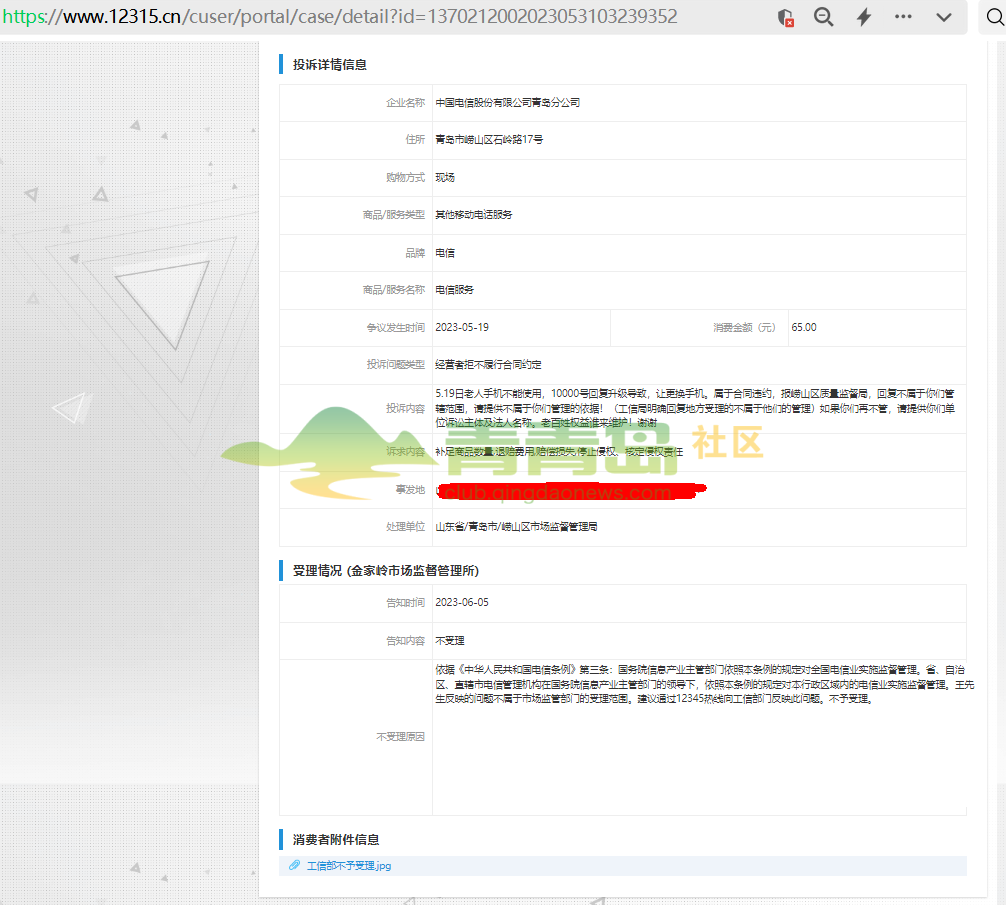Click the URL in the address bar
This screenshot has width=1006, height=905.
(x=340, y=17)
